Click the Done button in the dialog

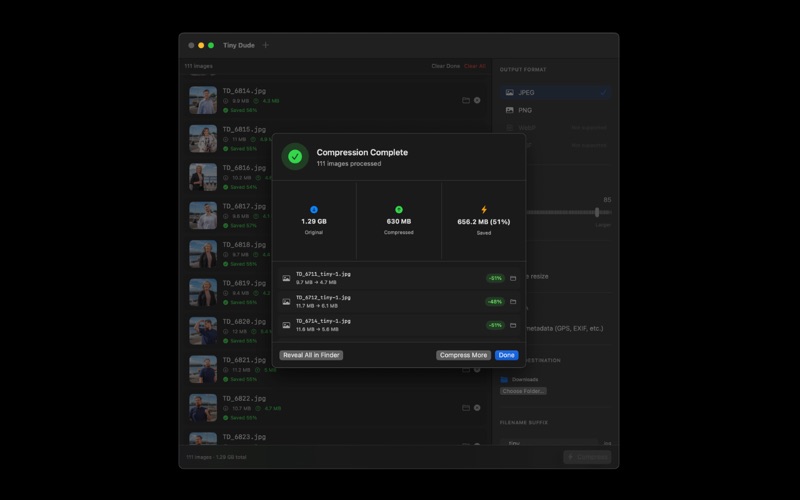[x=506, y=355]
